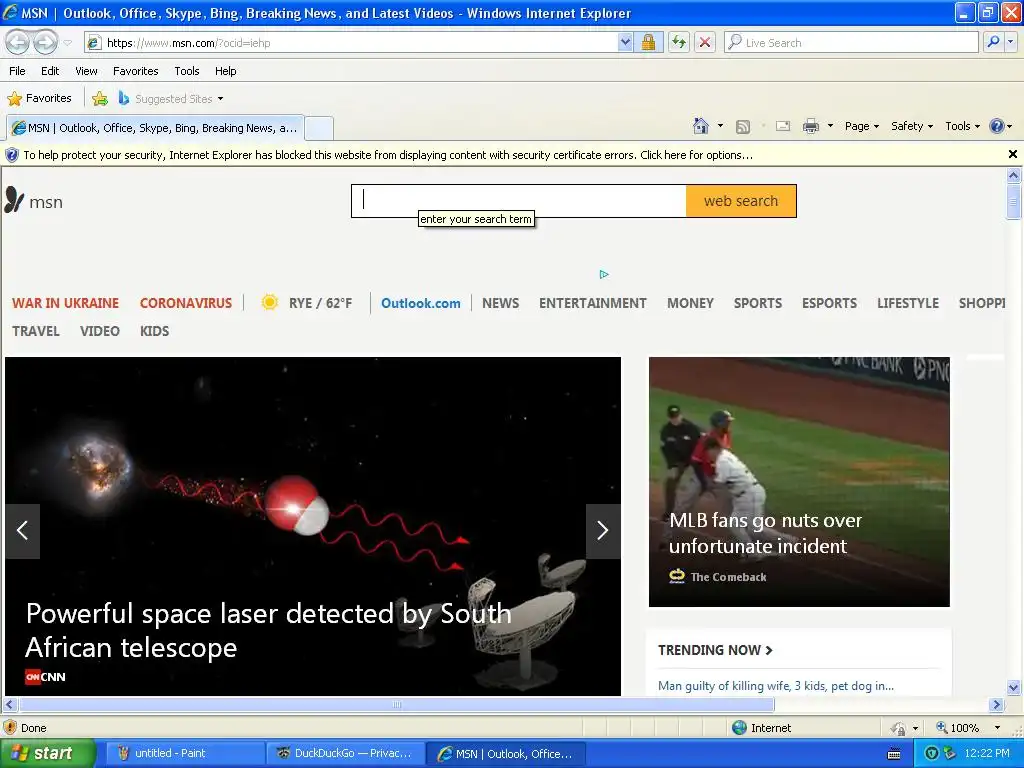The image size is (1024, 768).
Task: Open the KIDS section link
Action: tap(154, 331)
